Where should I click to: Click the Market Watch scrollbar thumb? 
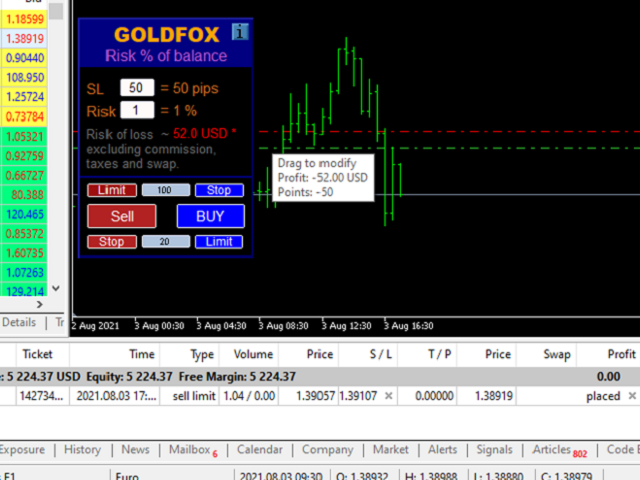56,11
